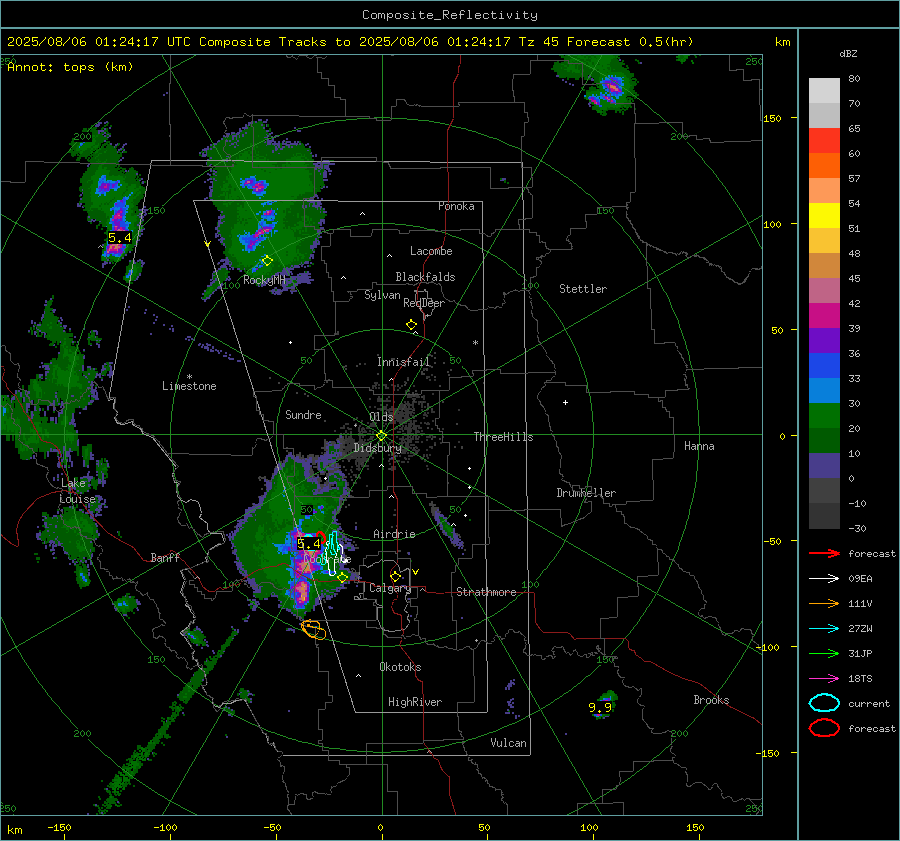Pick the purple swatch below 39 dBZ

pyautogui.click(x=824, y=340)
